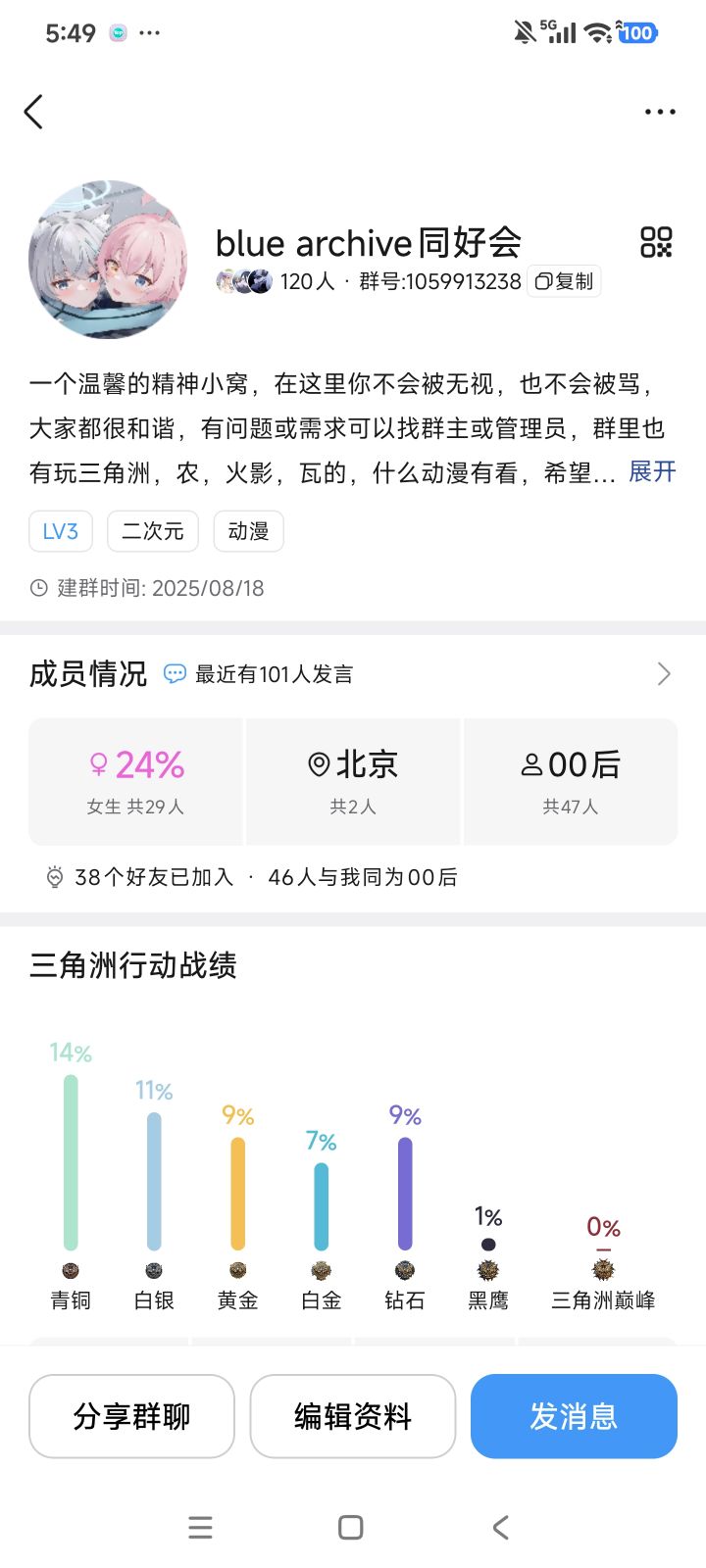Click the 编辑资料 button
Viewport: 706px width, 1568px height.
pos(353,1416)
